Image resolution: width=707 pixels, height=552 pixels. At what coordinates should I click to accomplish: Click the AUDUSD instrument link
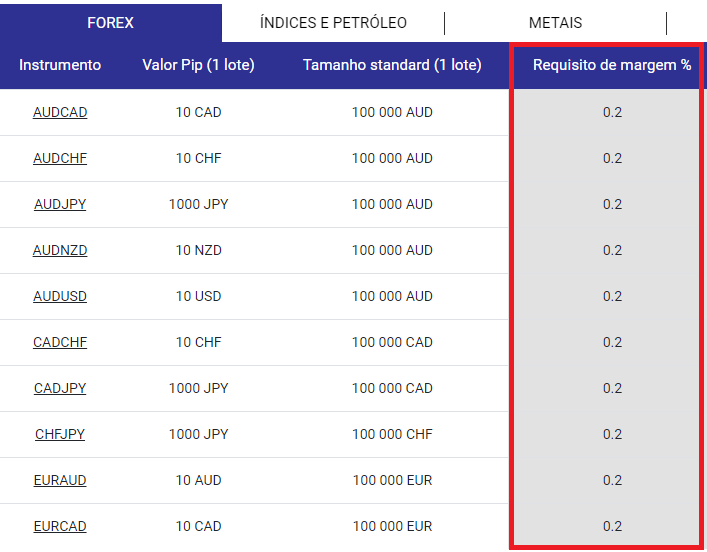coord(60,296)
